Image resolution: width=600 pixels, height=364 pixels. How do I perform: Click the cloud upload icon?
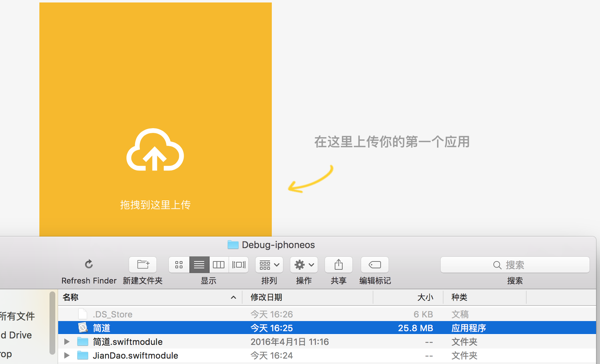point(155,150)
